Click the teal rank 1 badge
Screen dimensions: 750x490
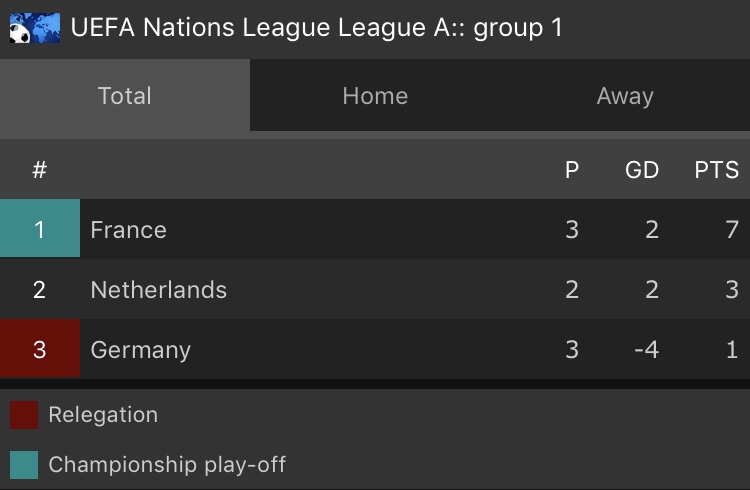pos(40,230)
